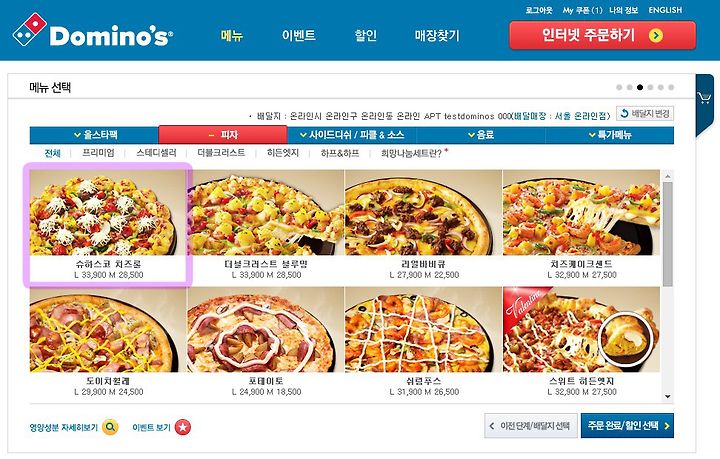Click the refresh icon on 배달지 변경
Screen dimensions: 720x459
click(x=624, y=113)
